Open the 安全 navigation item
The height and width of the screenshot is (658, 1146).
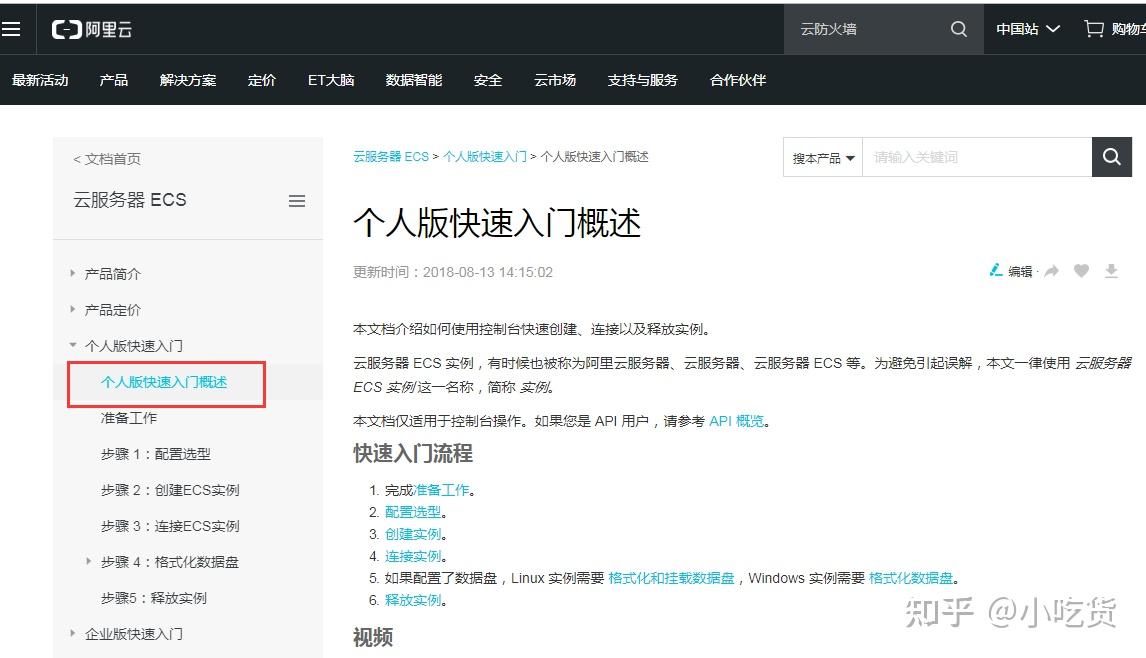(487, 80)
